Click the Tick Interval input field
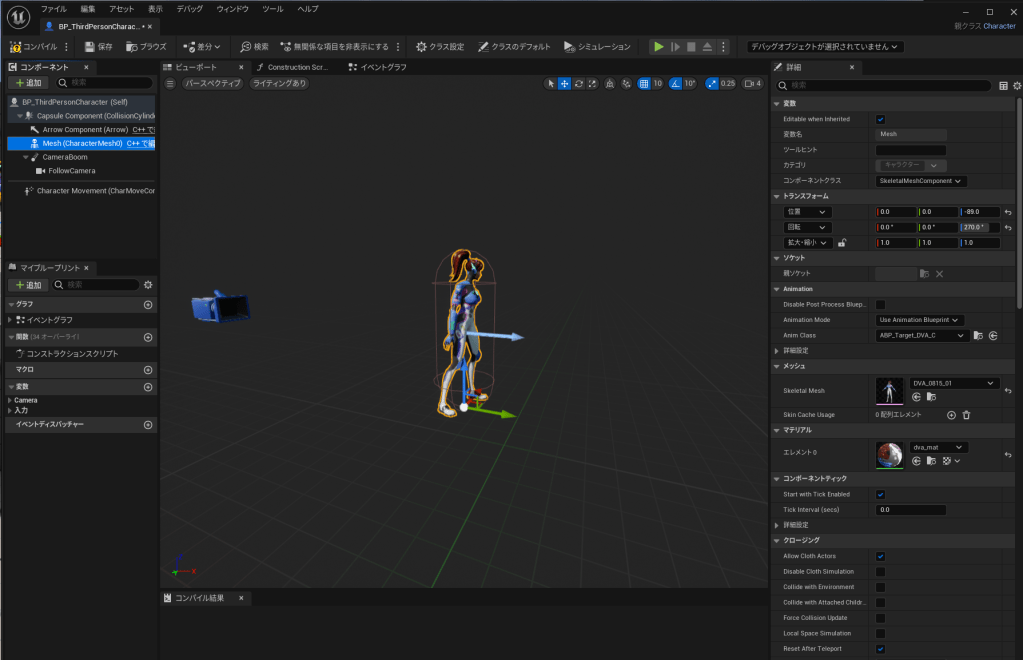This screenshot has width=1023, height=660. coord(910,510)
